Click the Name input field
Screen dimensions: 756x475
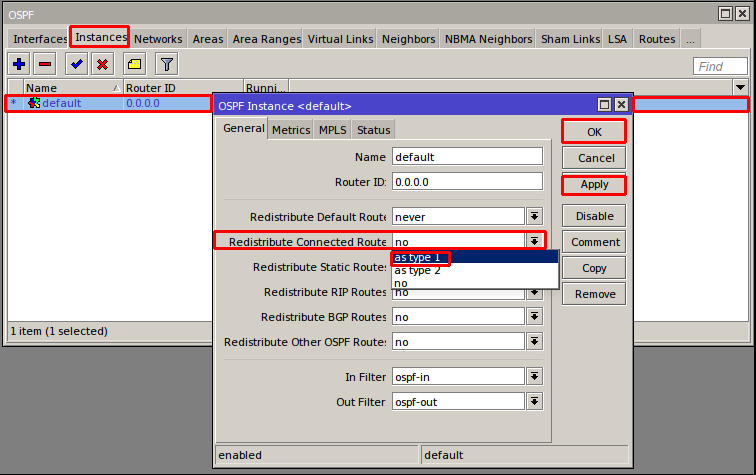coord(467,157)
